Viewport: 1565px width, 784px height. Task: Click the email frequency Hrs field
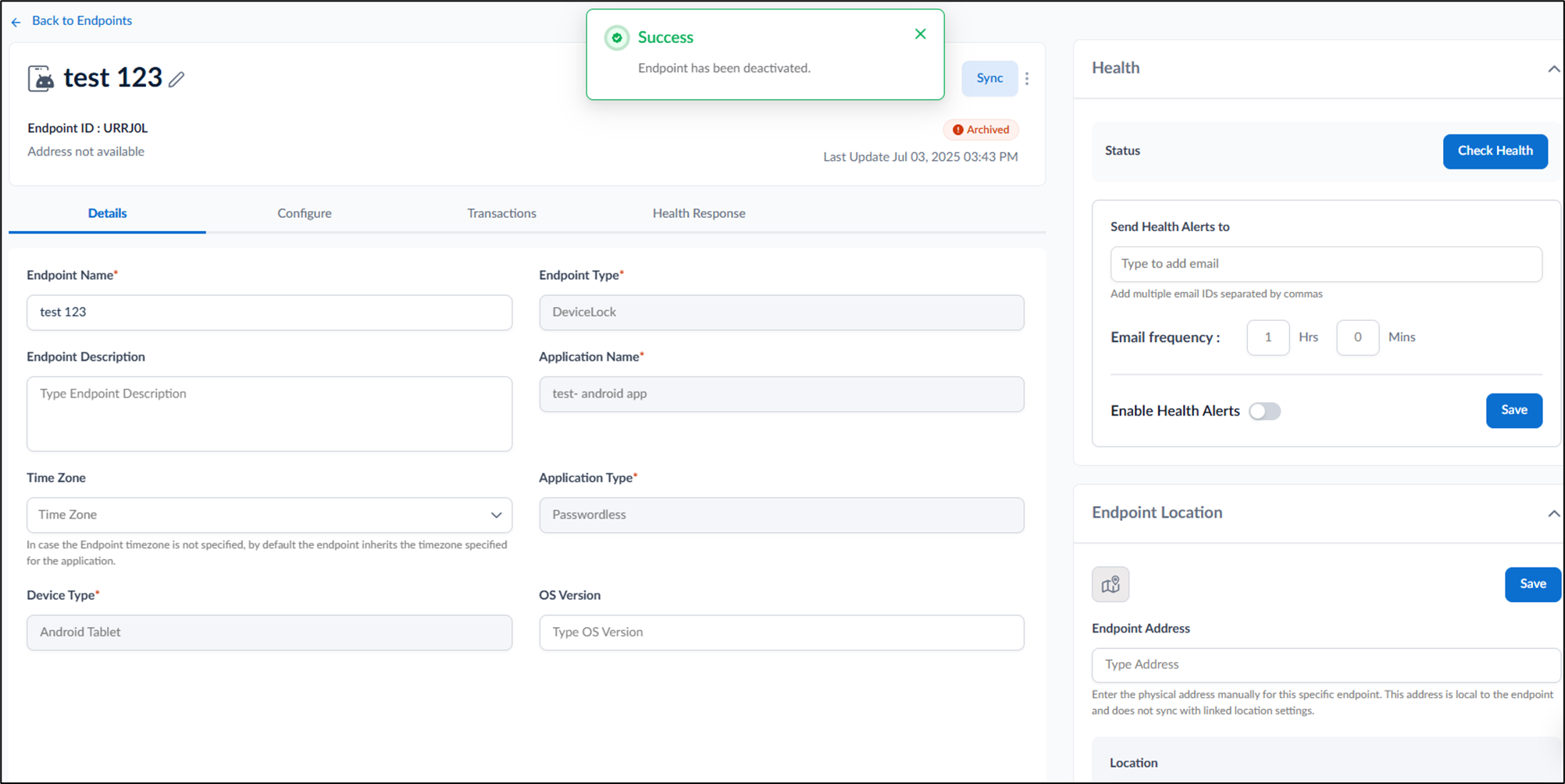coord(1267,337)
